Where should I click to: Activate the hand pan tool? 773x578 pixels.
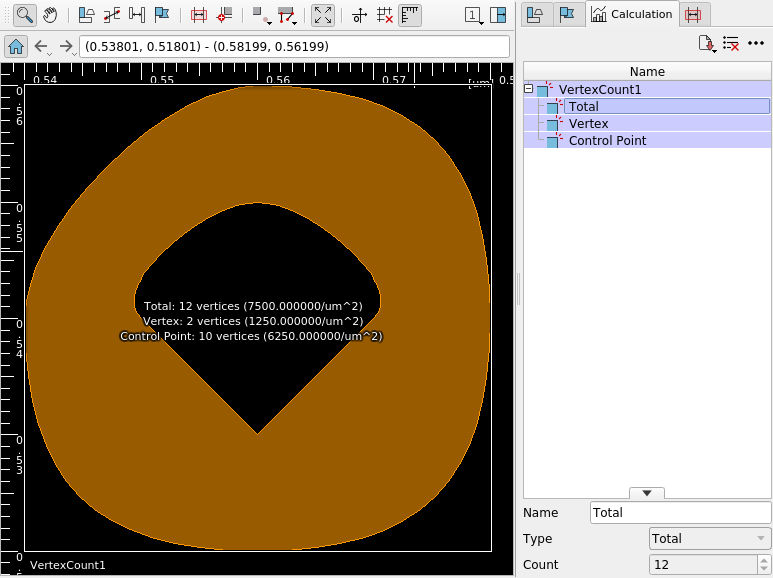click(50, 15)
